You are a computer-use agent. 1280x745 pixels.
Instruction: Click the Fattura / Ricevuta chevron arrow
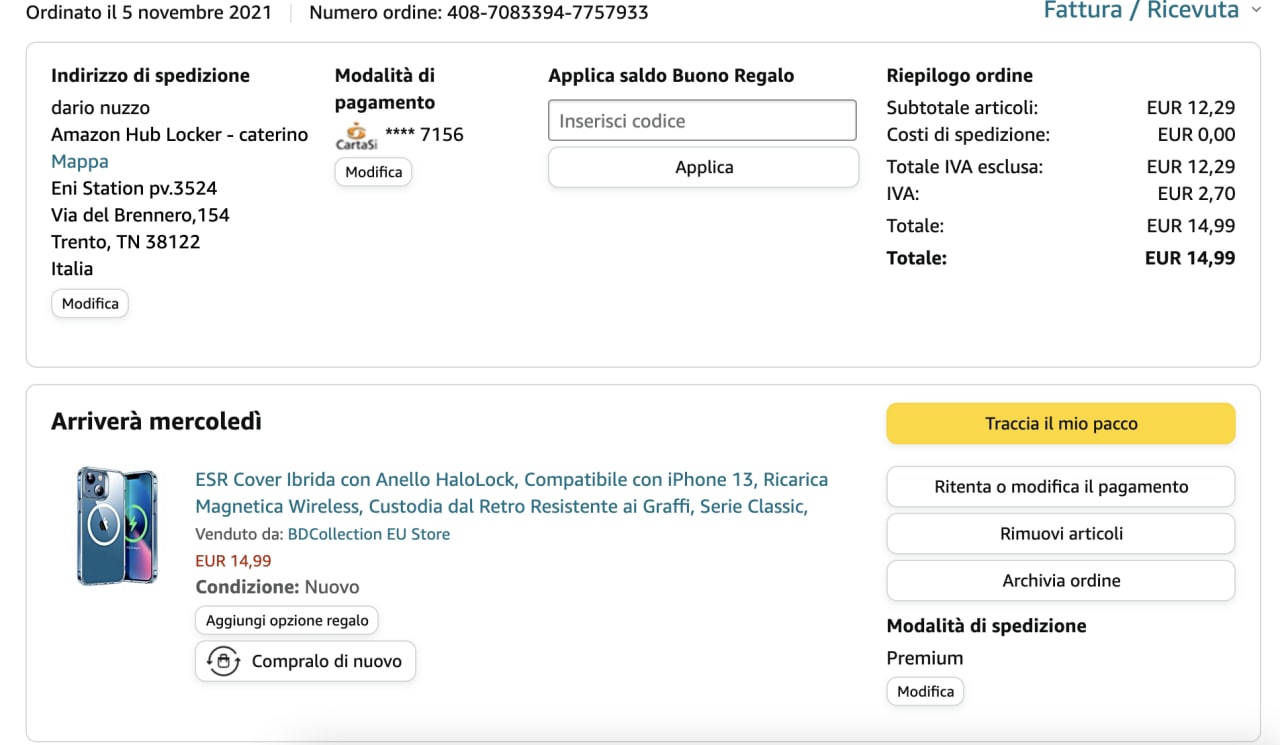[1257, 11]
